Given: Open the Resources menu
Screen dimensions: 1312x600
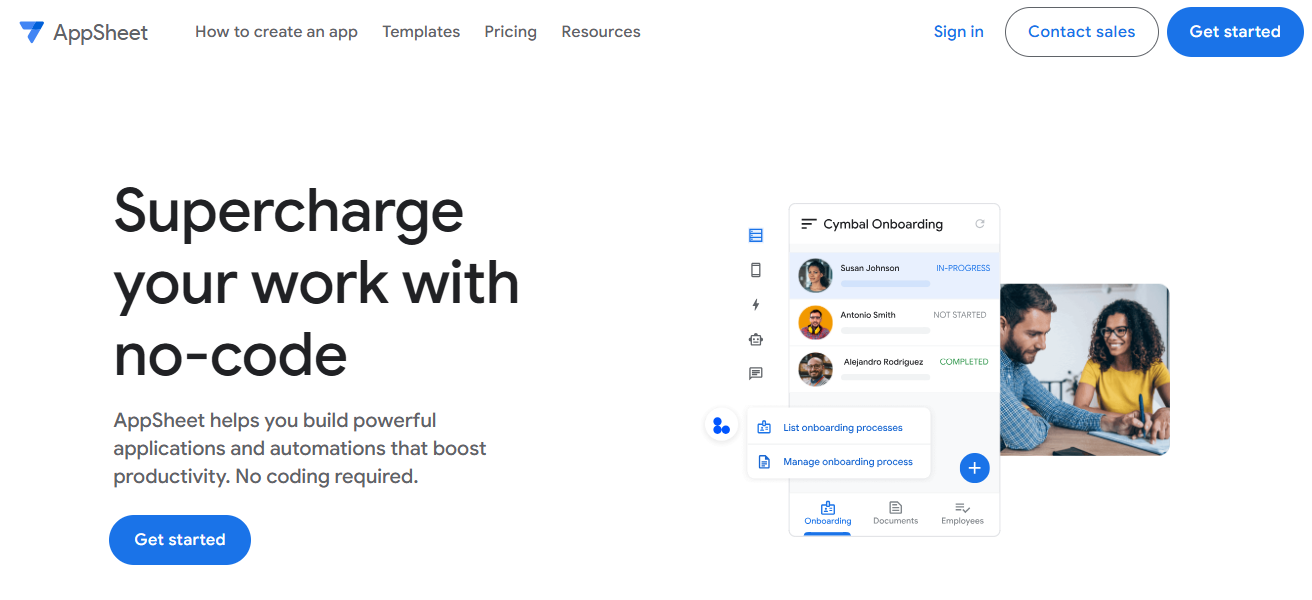Looking at the screenshot, I should pyautogui.click(x=601, y=32).
